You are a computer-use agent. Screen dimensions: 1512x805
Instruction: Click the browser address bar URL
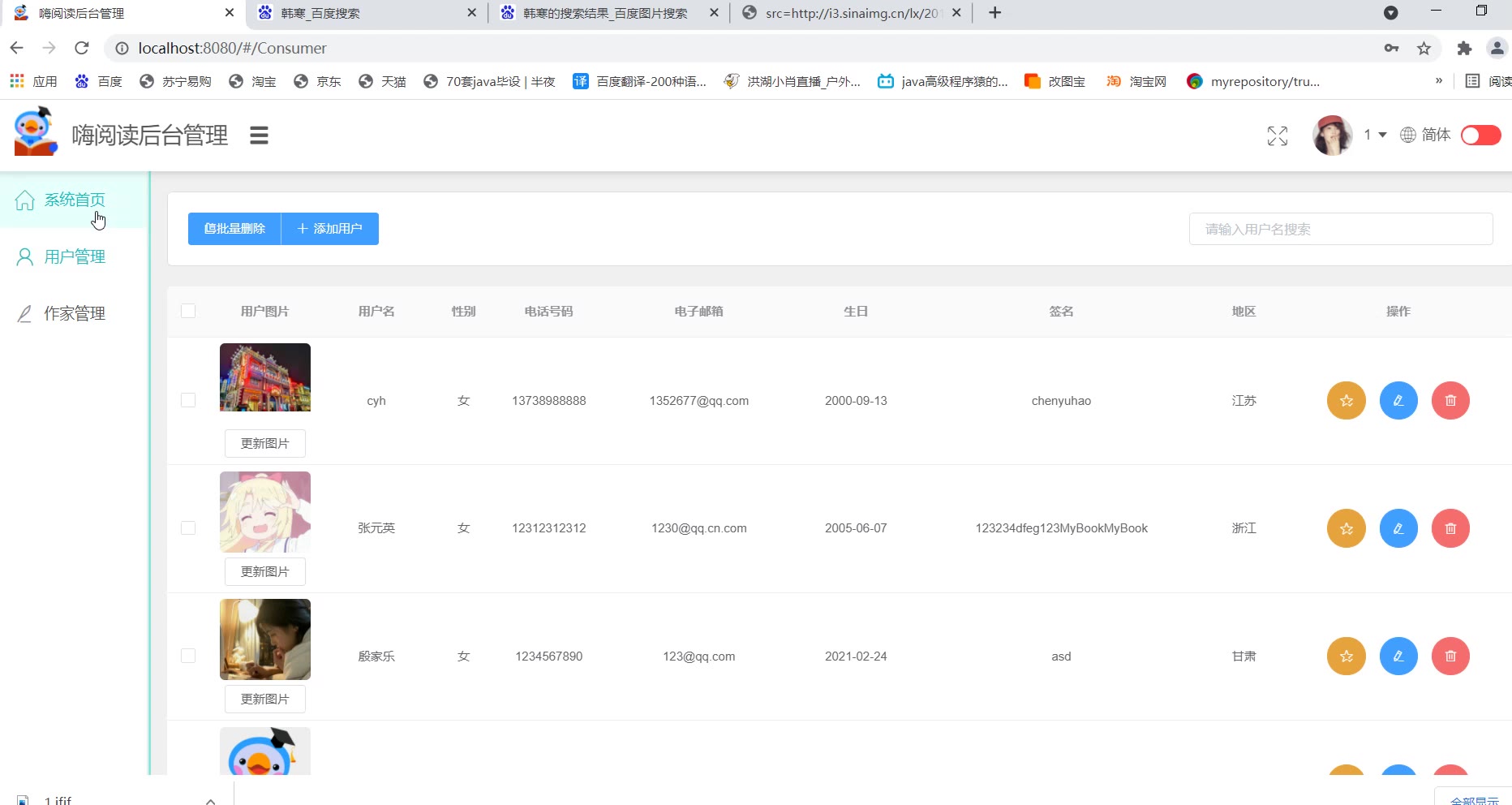[232, 48]
